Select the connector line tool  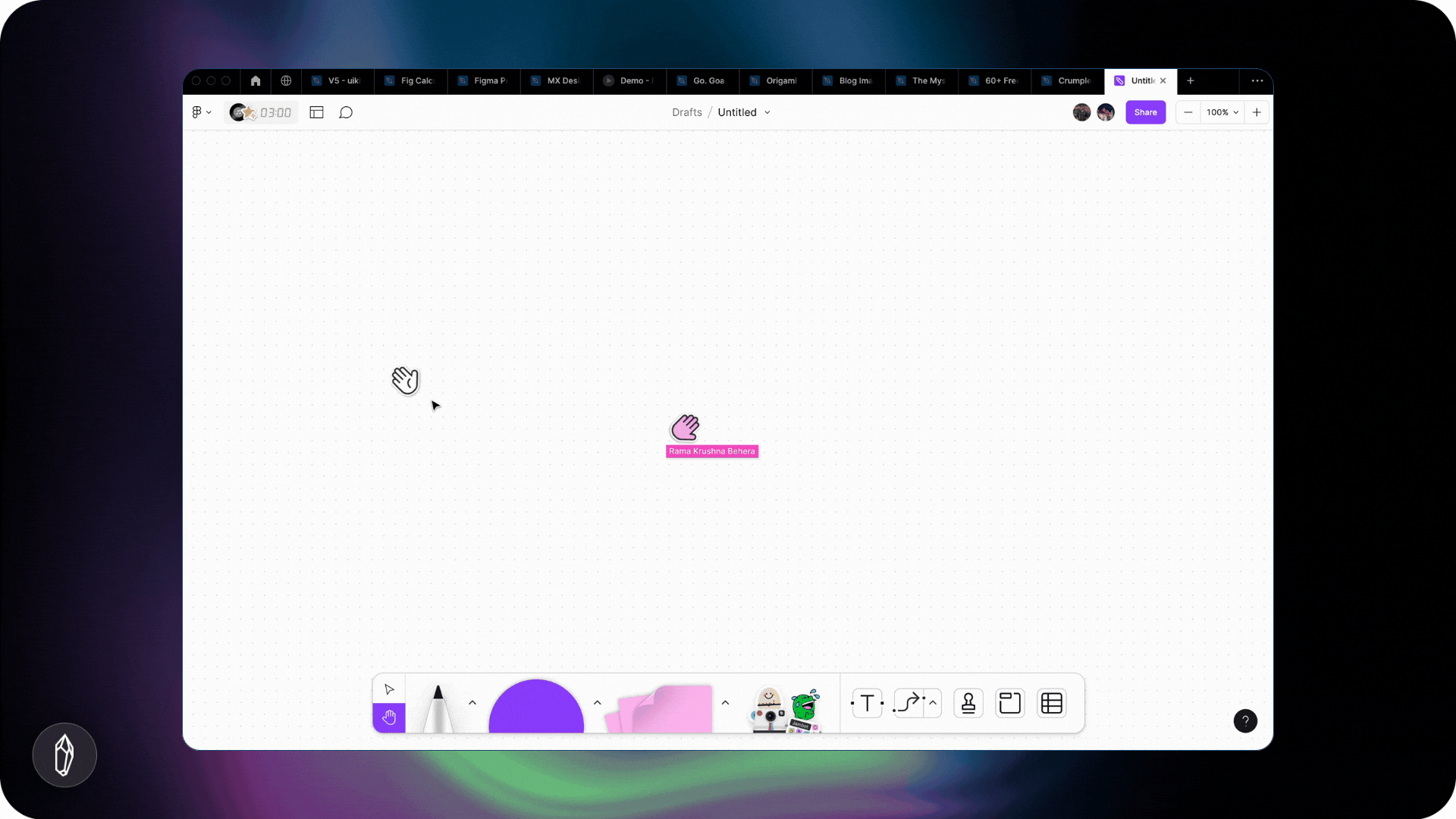[908, 704]
